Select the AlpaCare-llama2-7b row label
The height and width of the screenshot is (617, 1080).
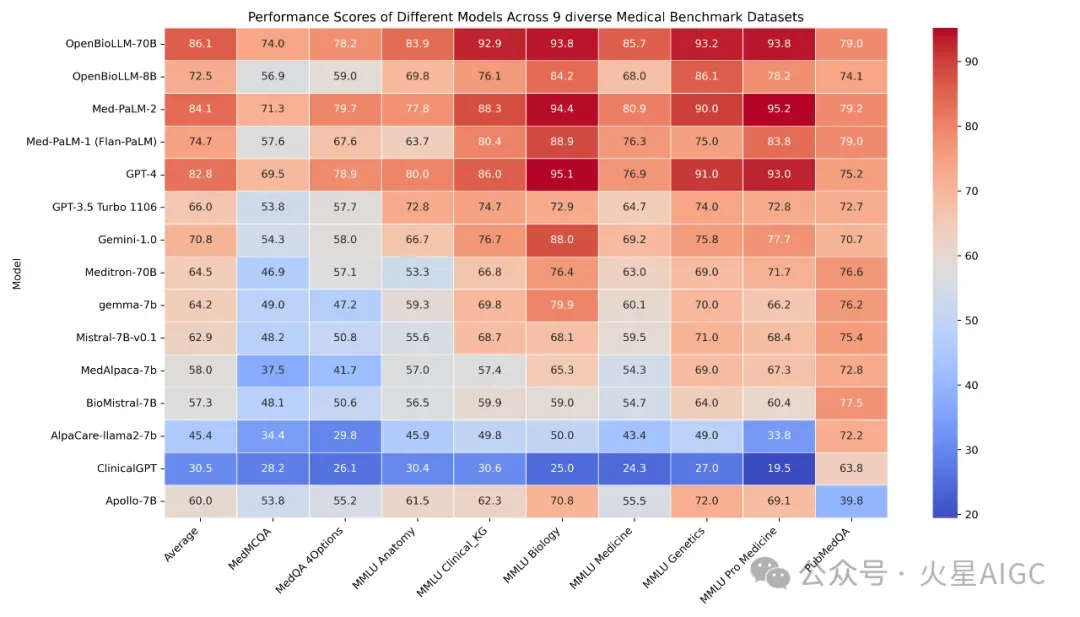point(103,436)
